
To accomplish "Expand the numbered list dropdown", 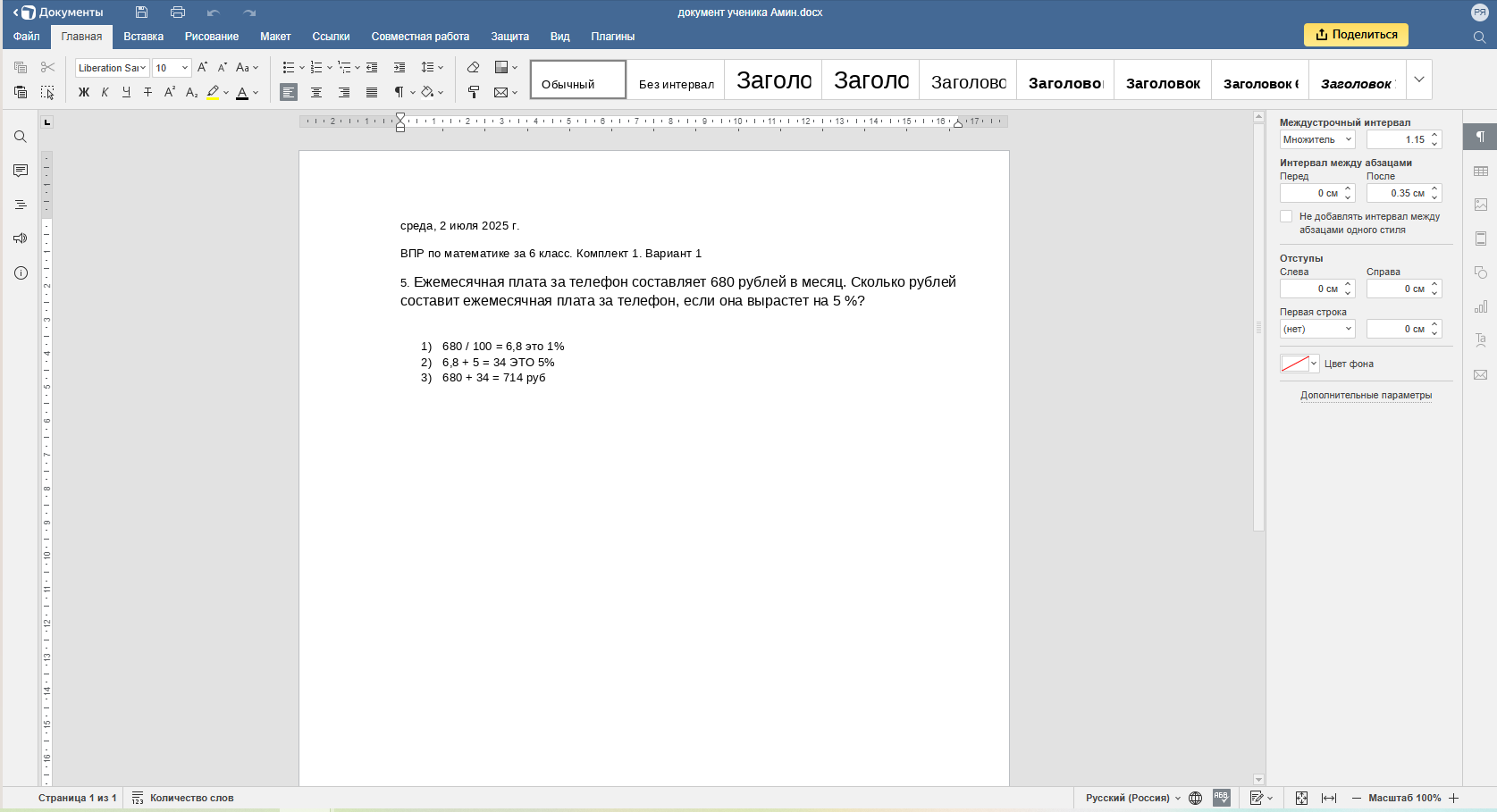I will coord(330,68).
